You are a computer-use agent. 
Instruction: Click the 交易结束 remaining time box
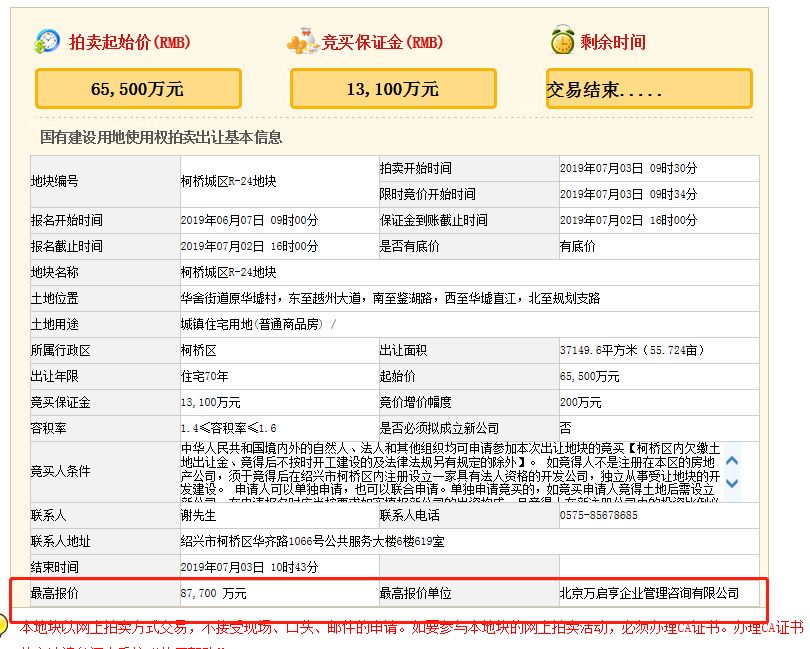649,89
